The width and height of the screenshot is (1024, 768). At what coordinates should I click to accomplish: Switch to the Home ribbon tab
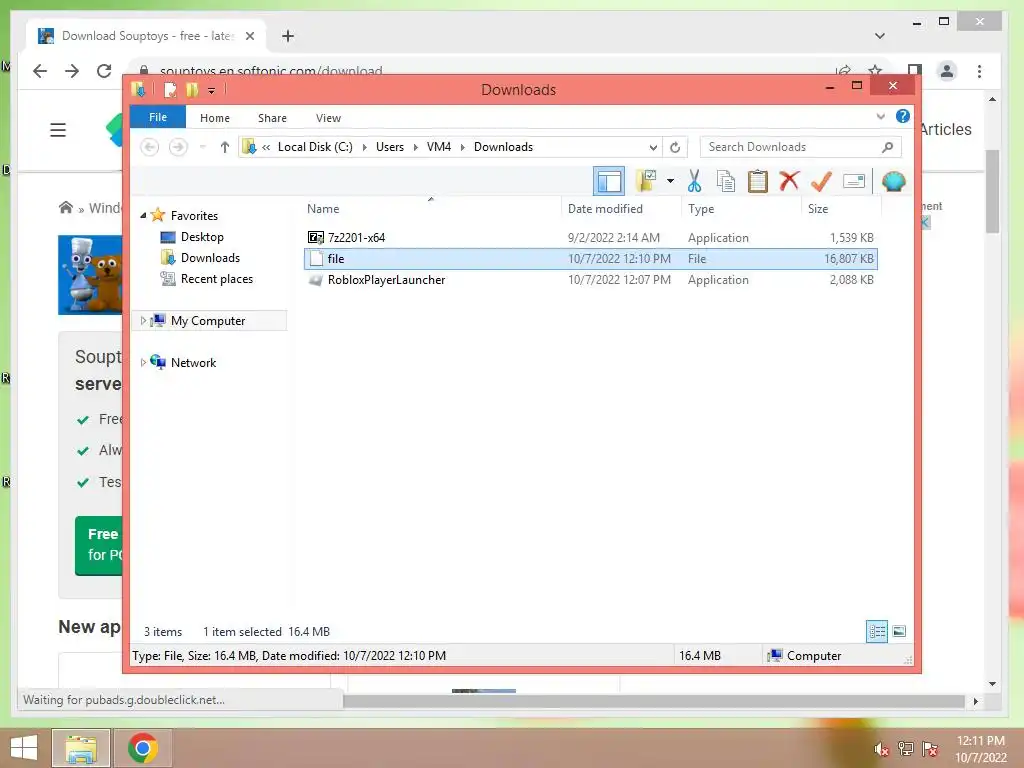(x=215, y=118)
